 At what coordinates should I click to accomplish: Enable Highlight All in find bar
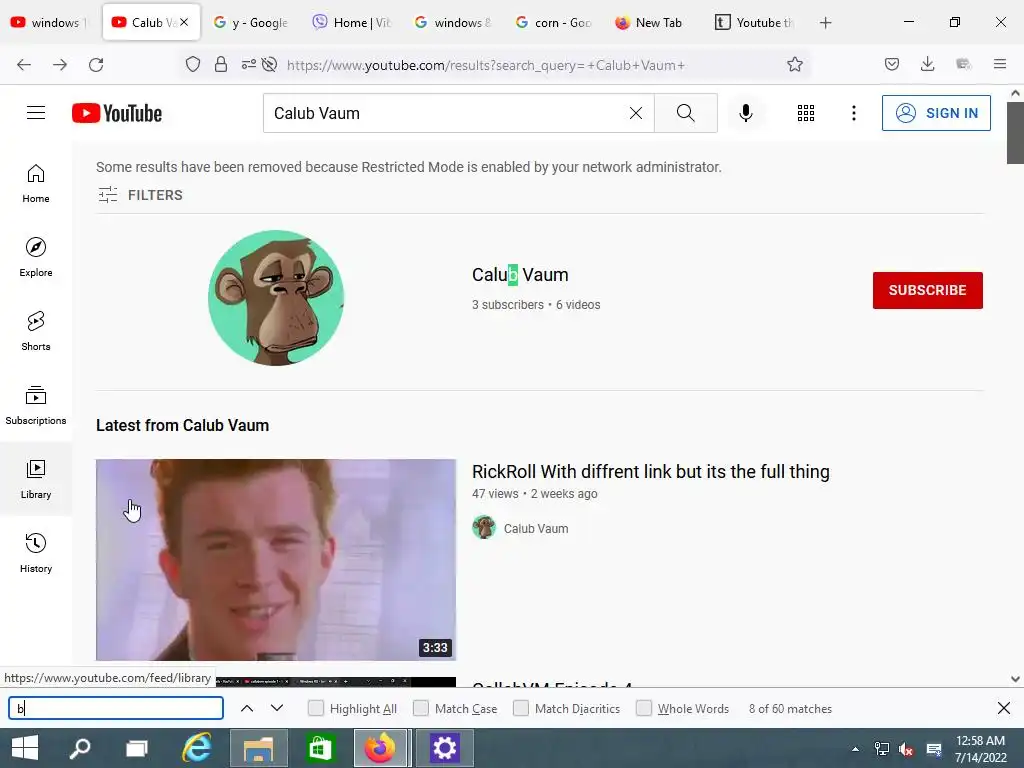pos(315,709)
